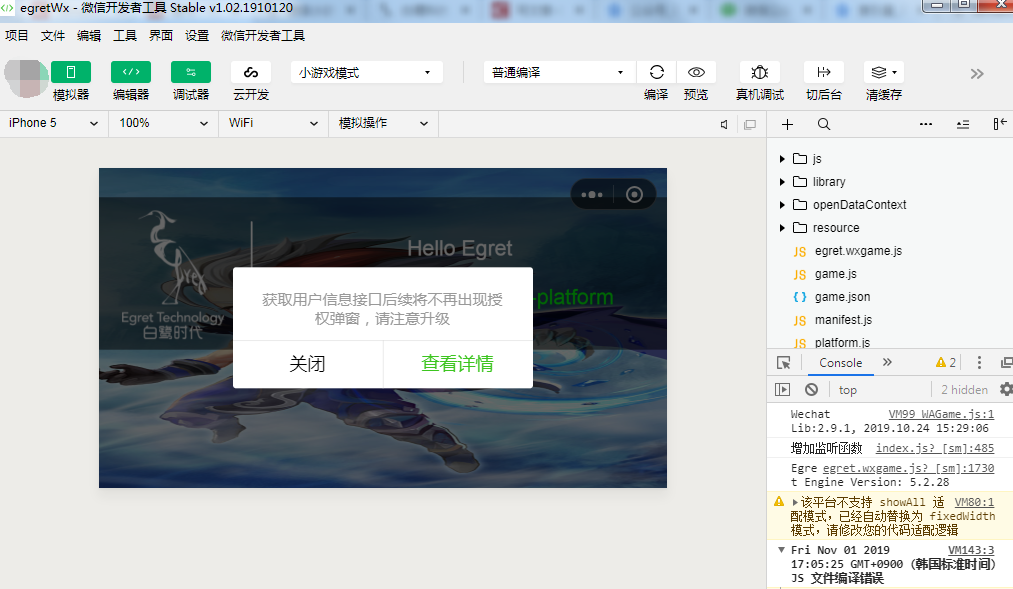Open VM143:3 source link

pos(971,550)
